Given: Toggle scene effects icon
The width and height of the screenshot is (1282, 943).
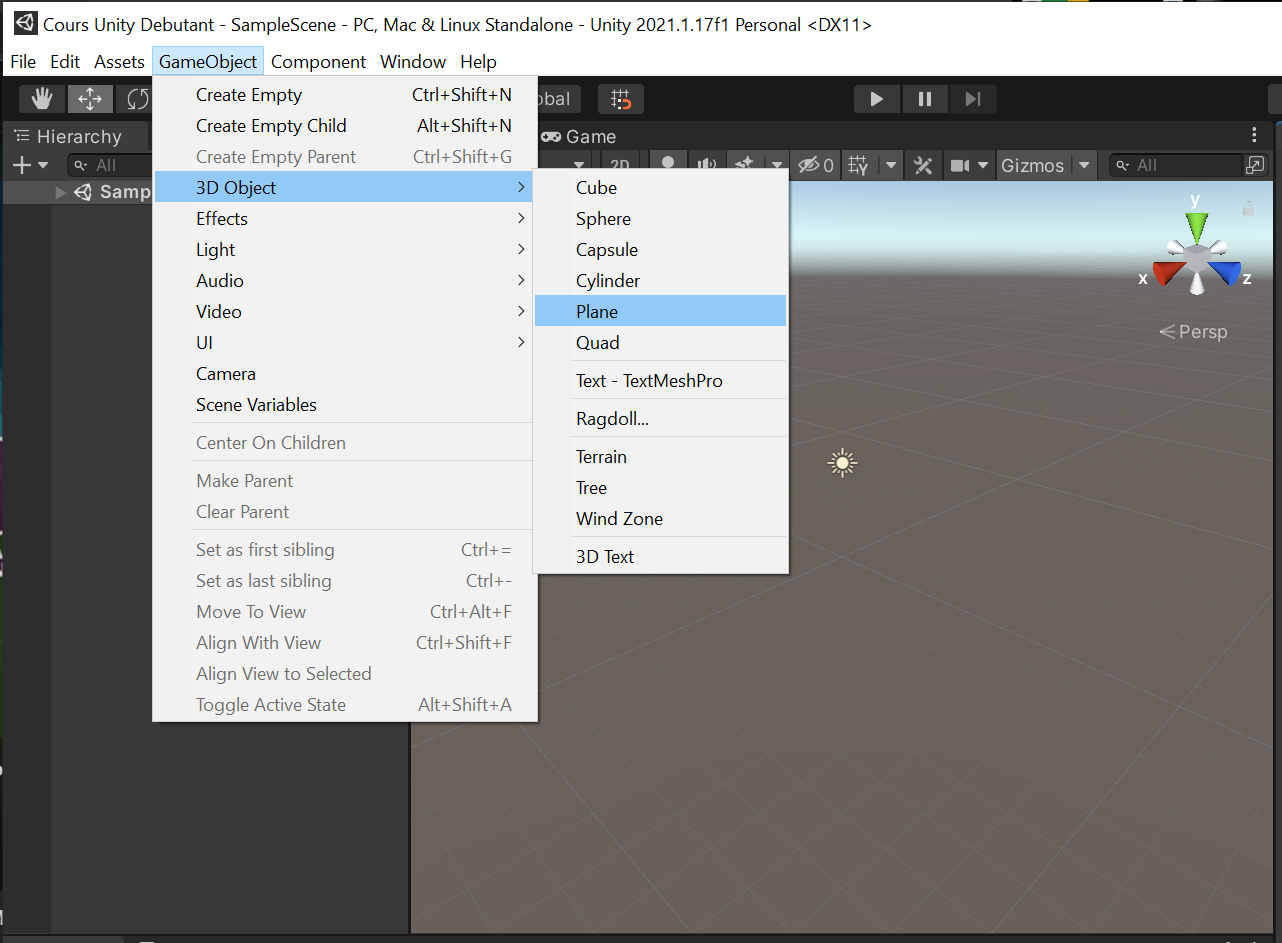Looking at the screenshot, I should (745, 165).
